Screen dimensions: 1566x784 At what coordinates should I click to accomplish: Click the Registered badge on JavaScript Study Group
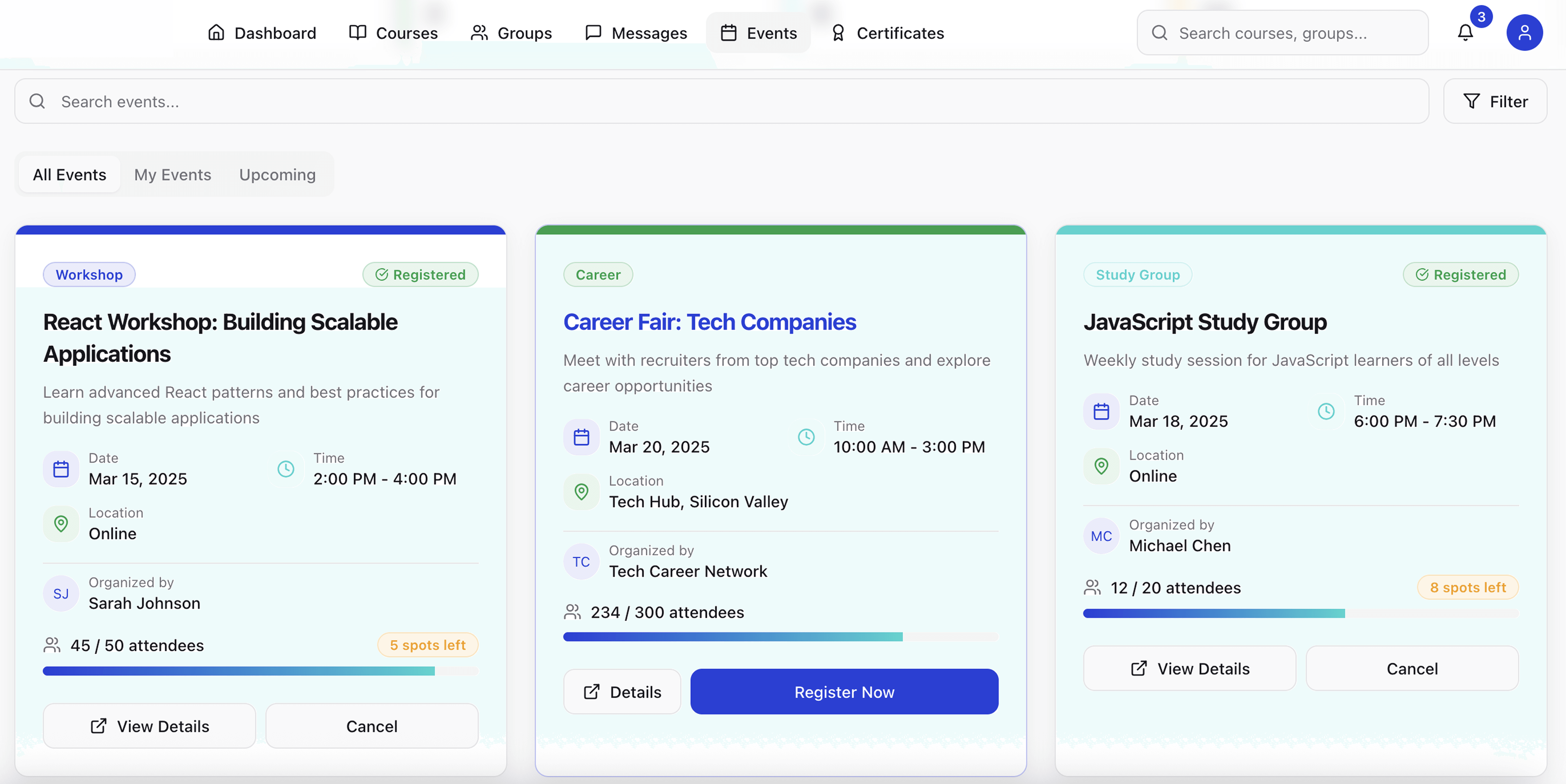point(1461,275)
